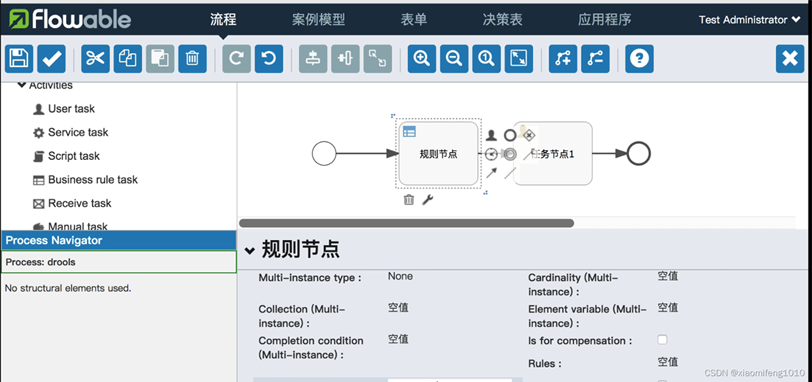This screenshot has height=382, width=812.
Task: Click the Rules property value 空值
Action: [668, 361]
